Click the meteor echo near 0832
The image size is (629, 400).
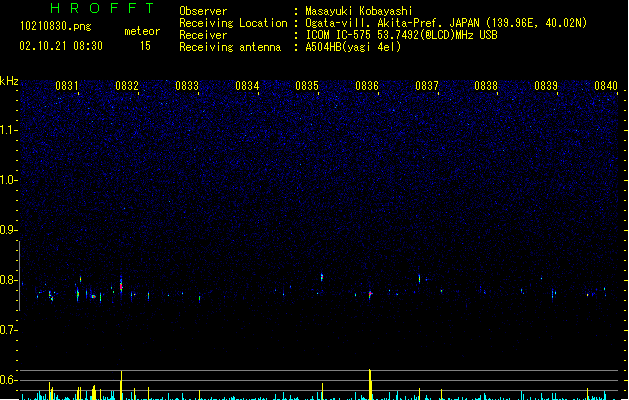(121, 285)
